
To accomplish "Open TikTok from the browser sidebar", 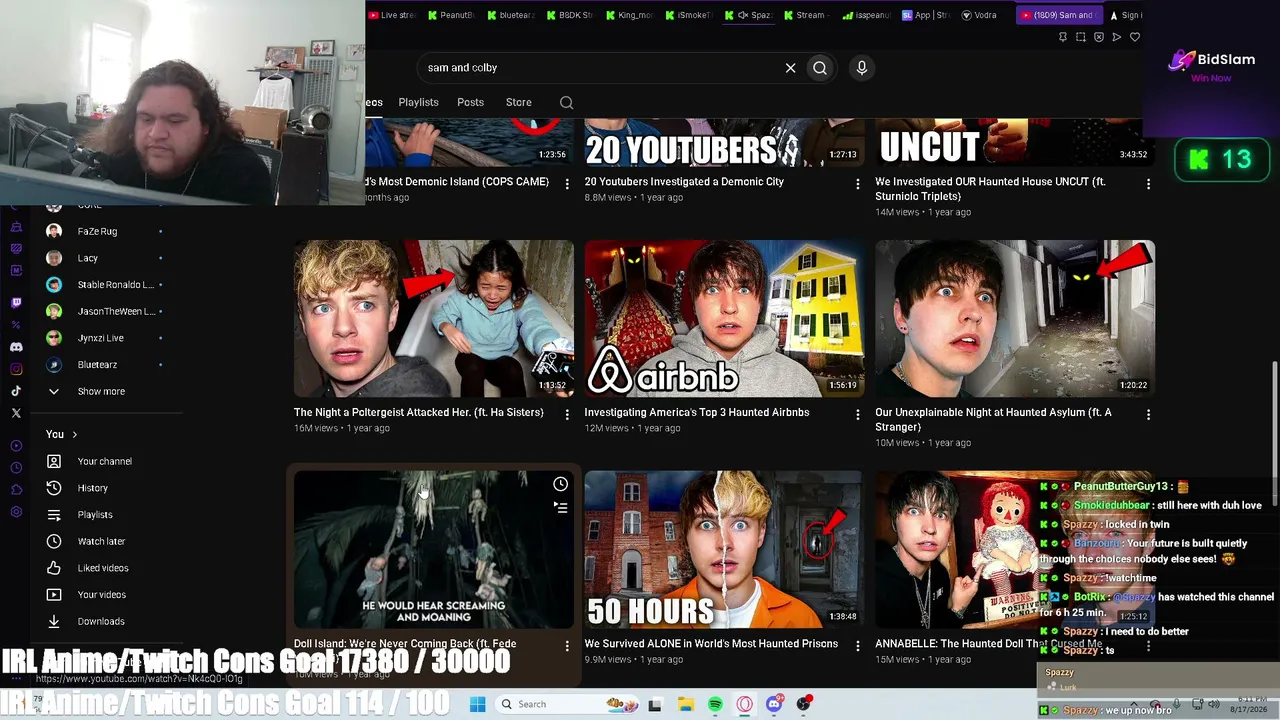I will [16, 391].
